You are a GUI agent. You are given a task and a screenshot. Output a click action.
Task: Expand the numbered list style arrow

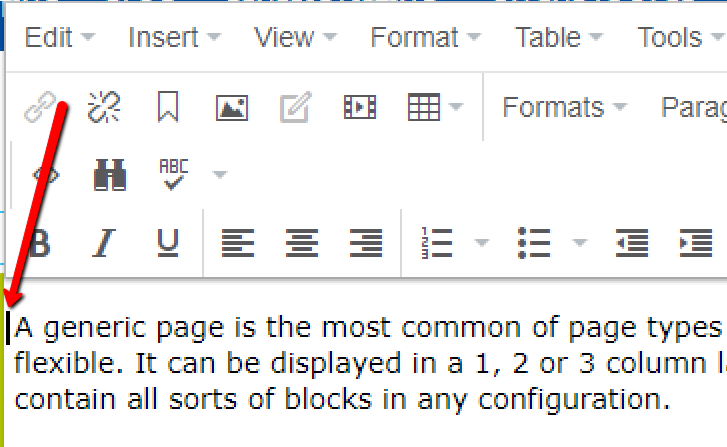[x=481, y=243]
